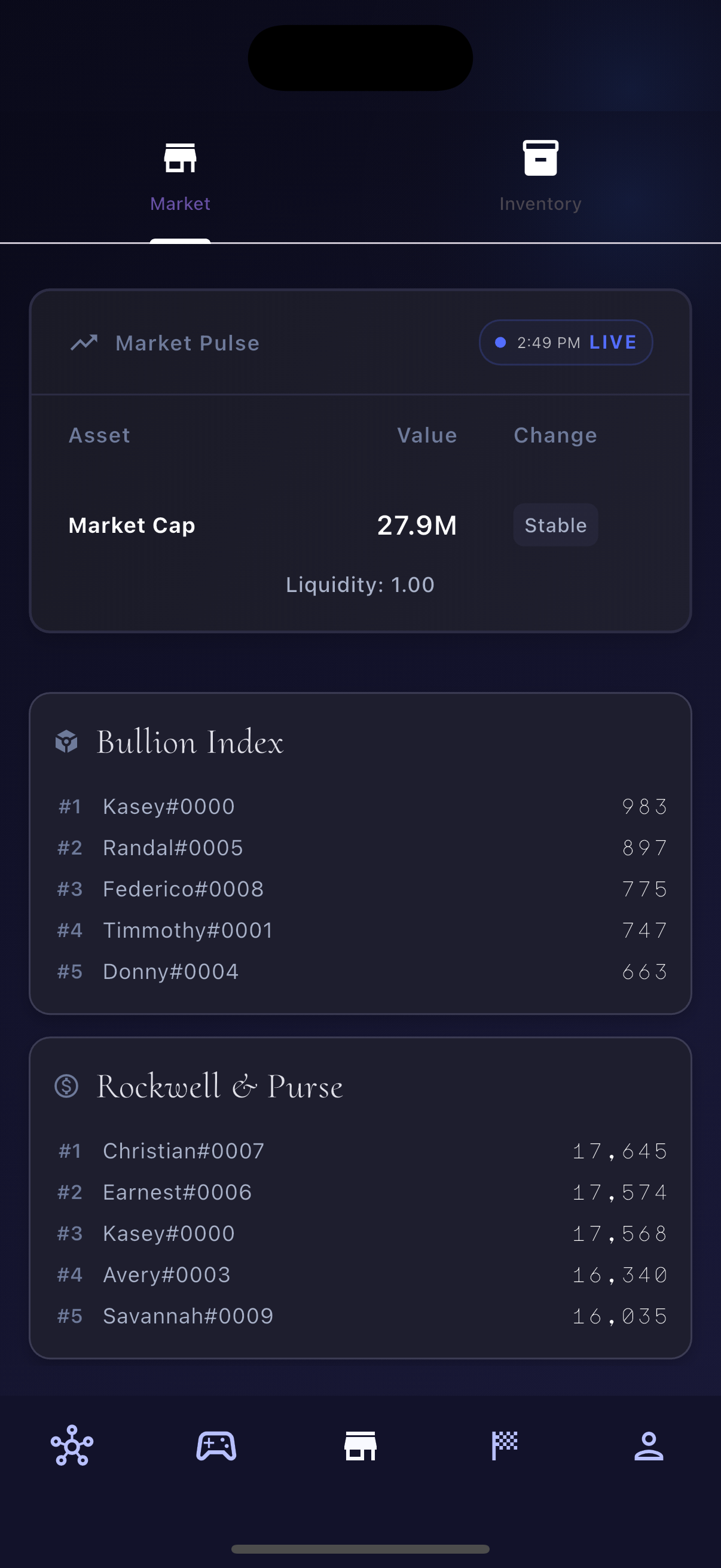721x1568 pixels.
Task: Tap the Liquidity: 1.00 label
Action: [x=360, y=584]
